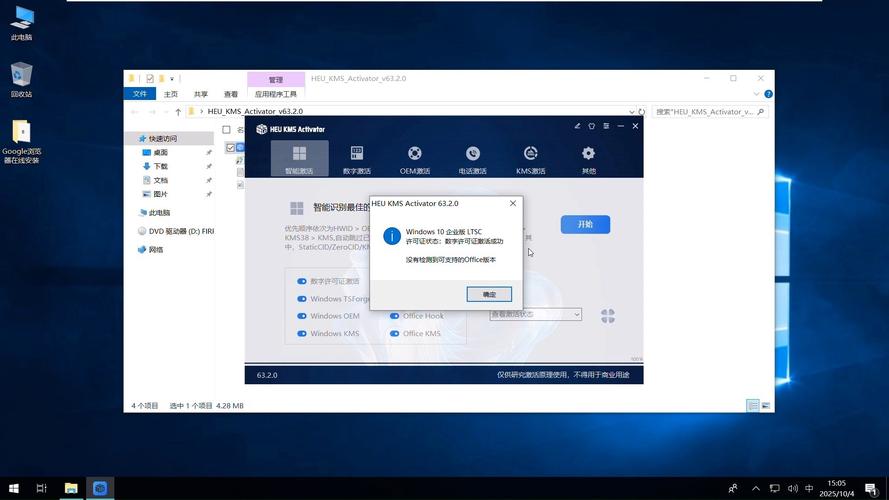The width and height of the screenshot is (889, 500).
Task: Select 网络 in the Explorer sidebar
Action: pos(155,249)
